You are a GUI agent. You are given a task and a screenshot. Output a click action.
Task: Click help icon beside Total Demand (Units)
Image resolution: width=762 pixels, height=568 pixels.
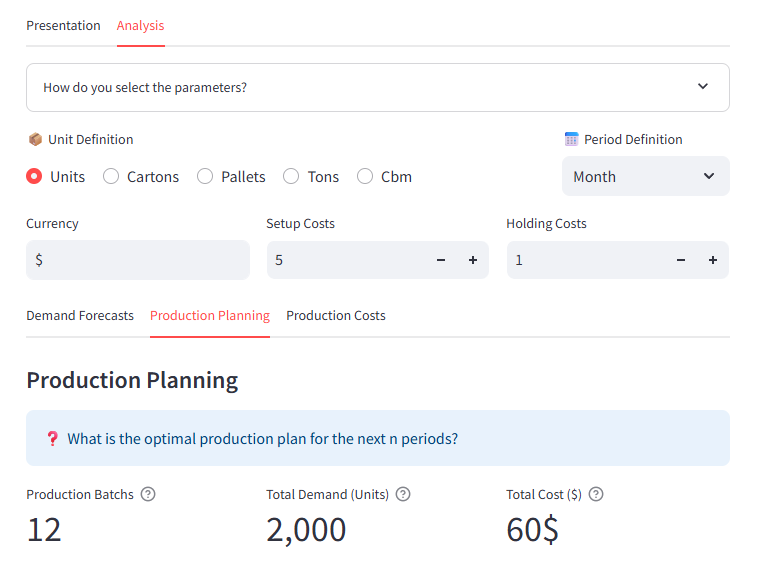(403, 494)
